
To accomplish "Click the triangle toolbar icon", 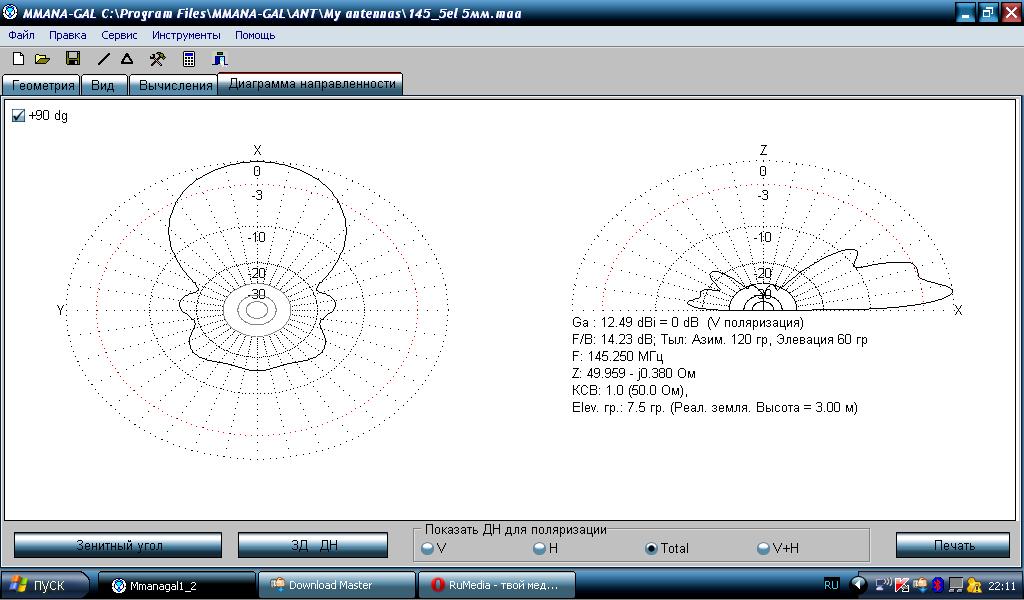I will click(127, 60).
